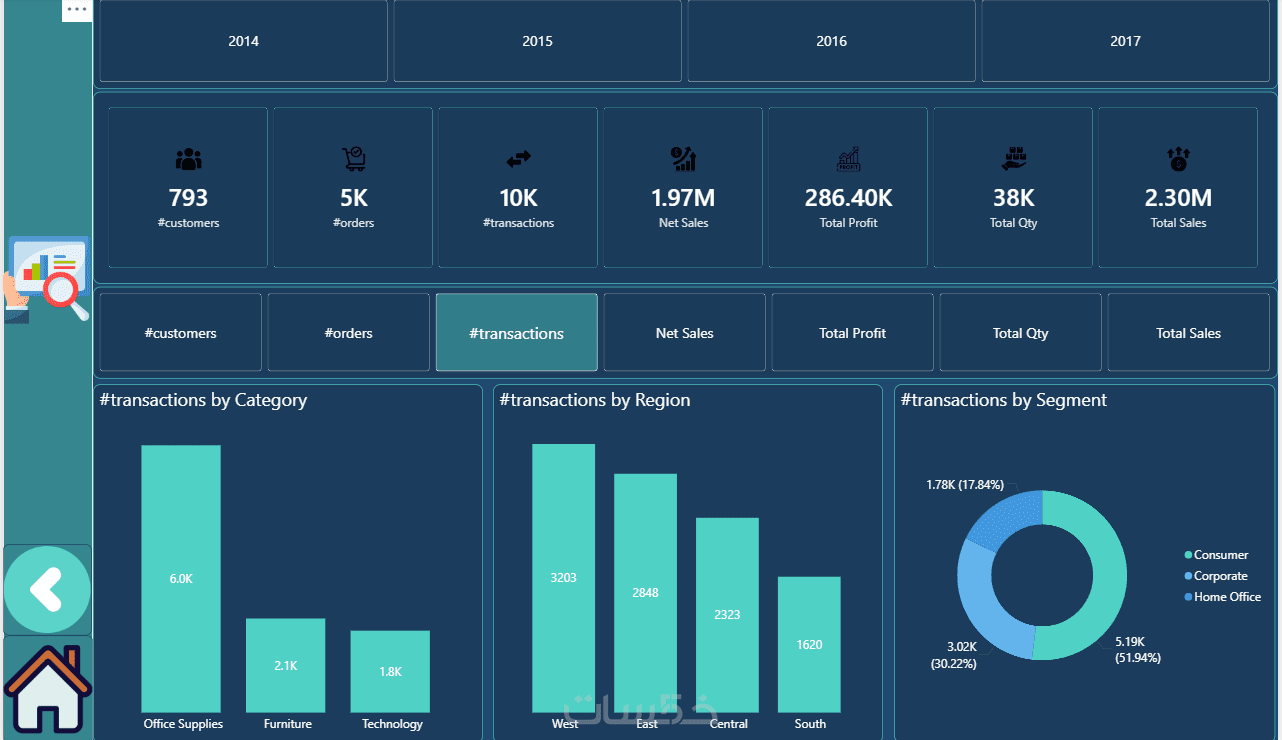1282x740 pixels.
Task: Click the "#transactions by Category" chart title
Action: 203,400
